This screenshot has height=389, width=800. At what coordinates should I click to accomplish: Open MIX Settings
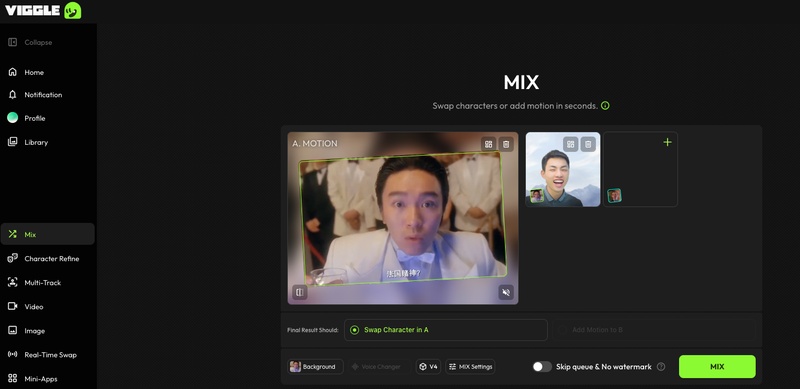point(470,367)
